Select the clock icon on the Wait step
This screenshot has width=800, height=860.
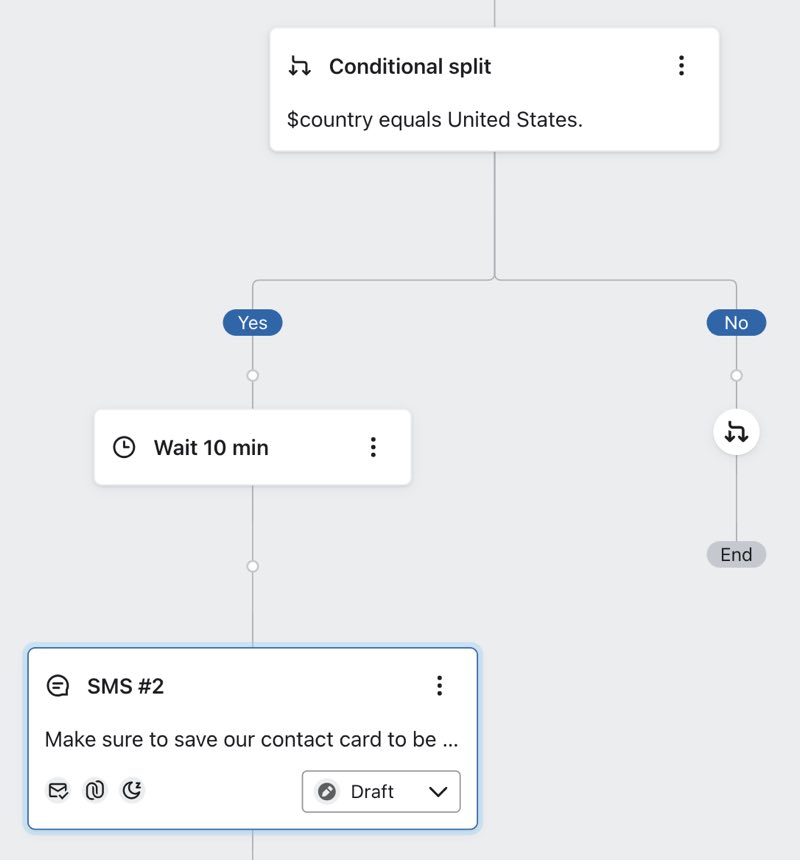click(x=124, y=447)
